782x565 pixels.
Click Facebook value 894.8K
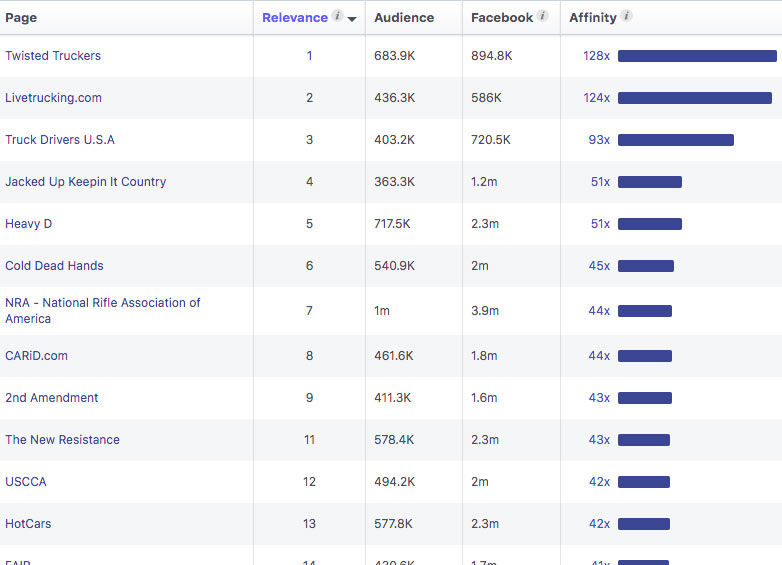pos(492,56)
